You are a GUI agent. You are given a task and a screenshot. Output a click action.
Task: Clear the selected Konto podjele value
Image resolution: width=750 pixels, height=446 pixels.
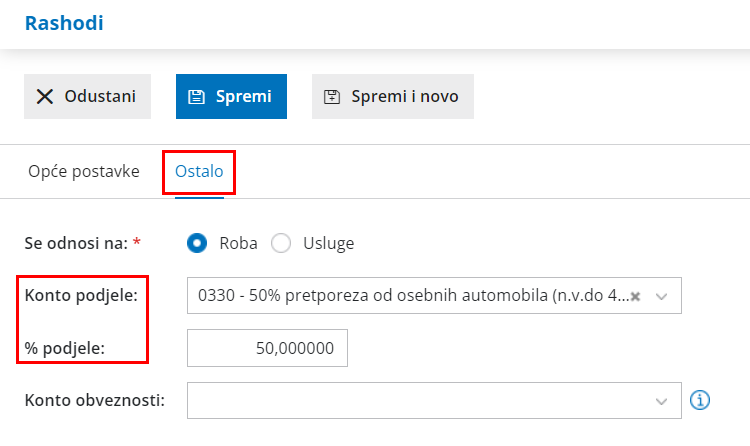tap(635, 296)
